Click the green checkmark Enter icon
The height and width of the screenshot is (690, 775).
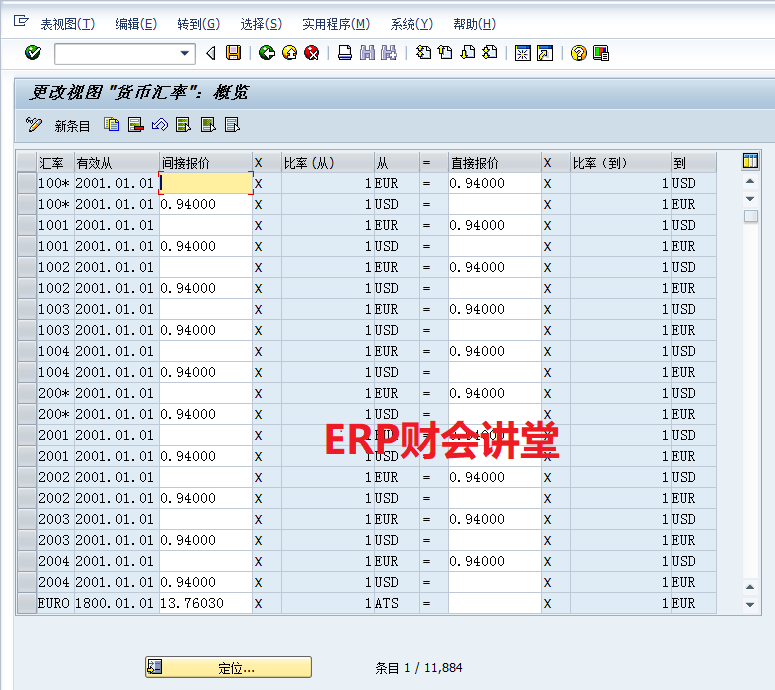tap(33, 53)
